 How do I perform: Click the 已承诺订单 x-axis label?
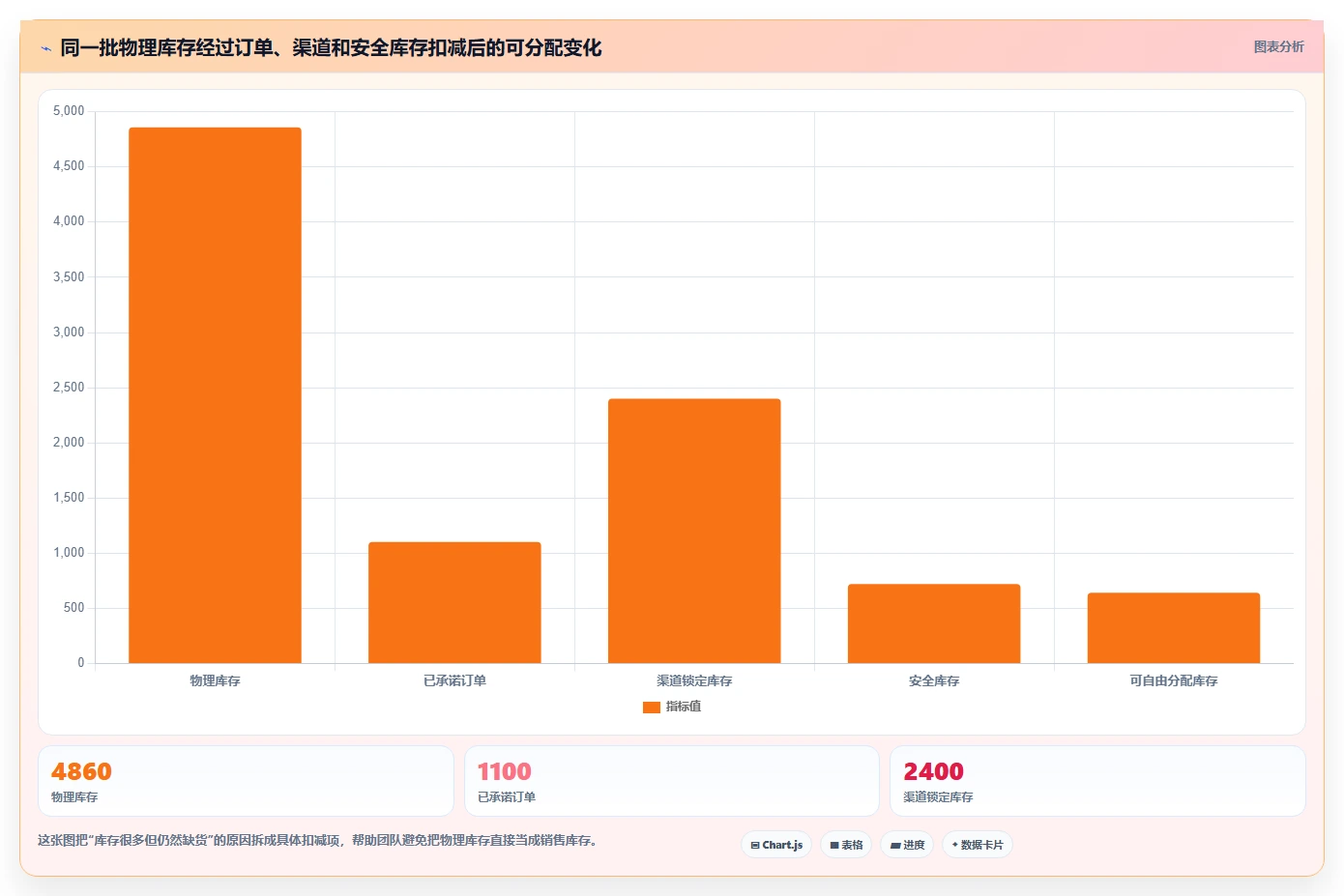coord(454,681)
